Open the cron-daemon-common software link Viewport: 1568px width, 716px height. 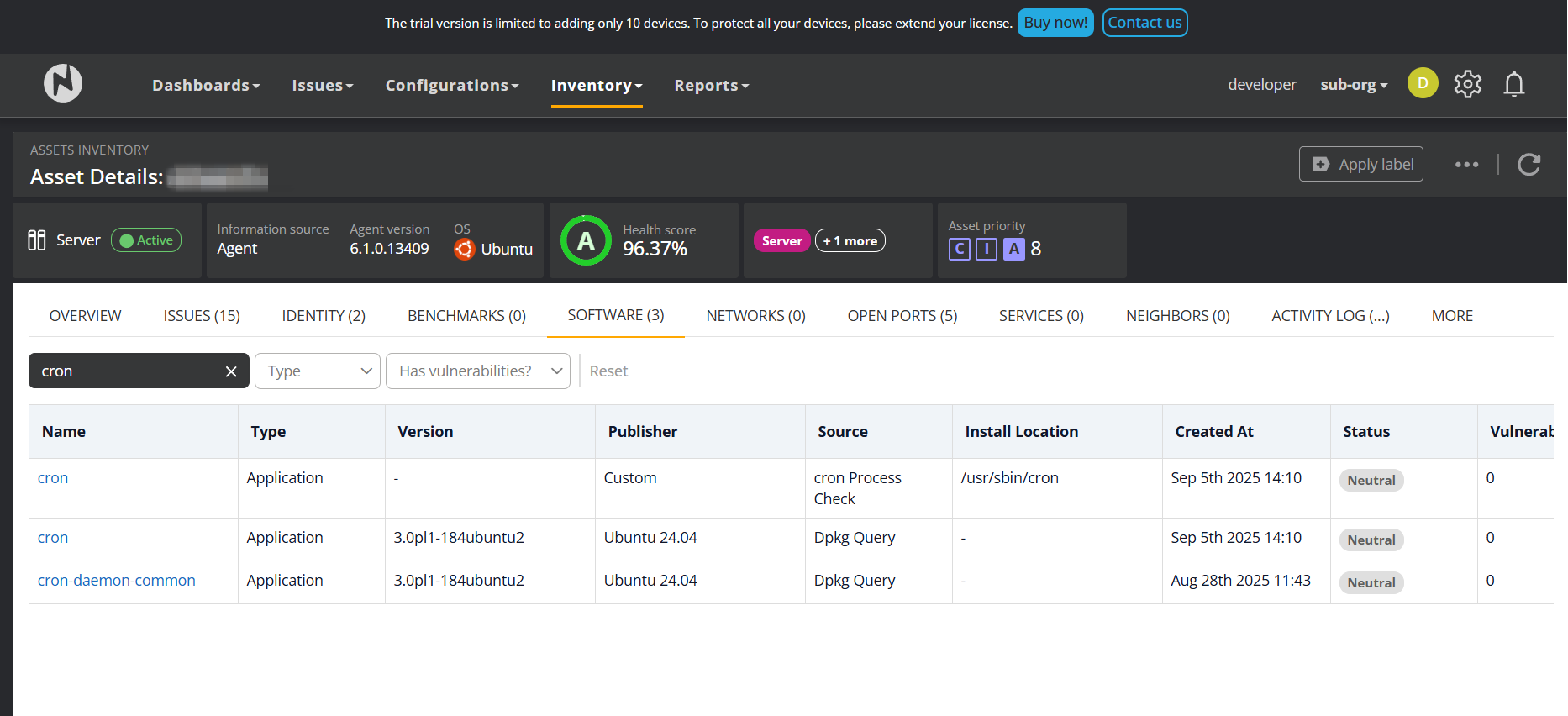point(116,581)
